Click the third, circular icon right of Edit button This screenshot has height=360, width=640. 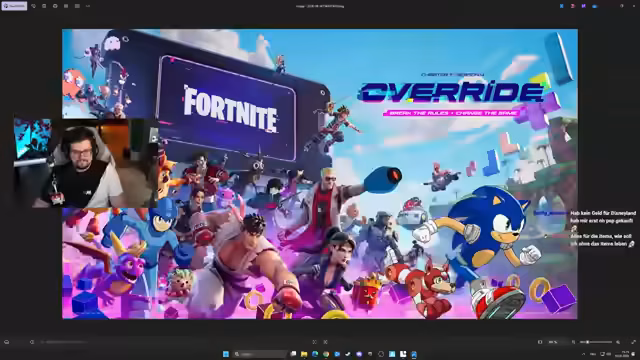coord(55,6)
